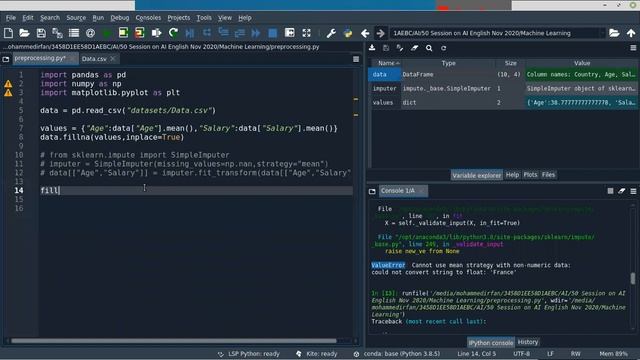Open the View menu

pyautogui.click(x=224, y=18)
